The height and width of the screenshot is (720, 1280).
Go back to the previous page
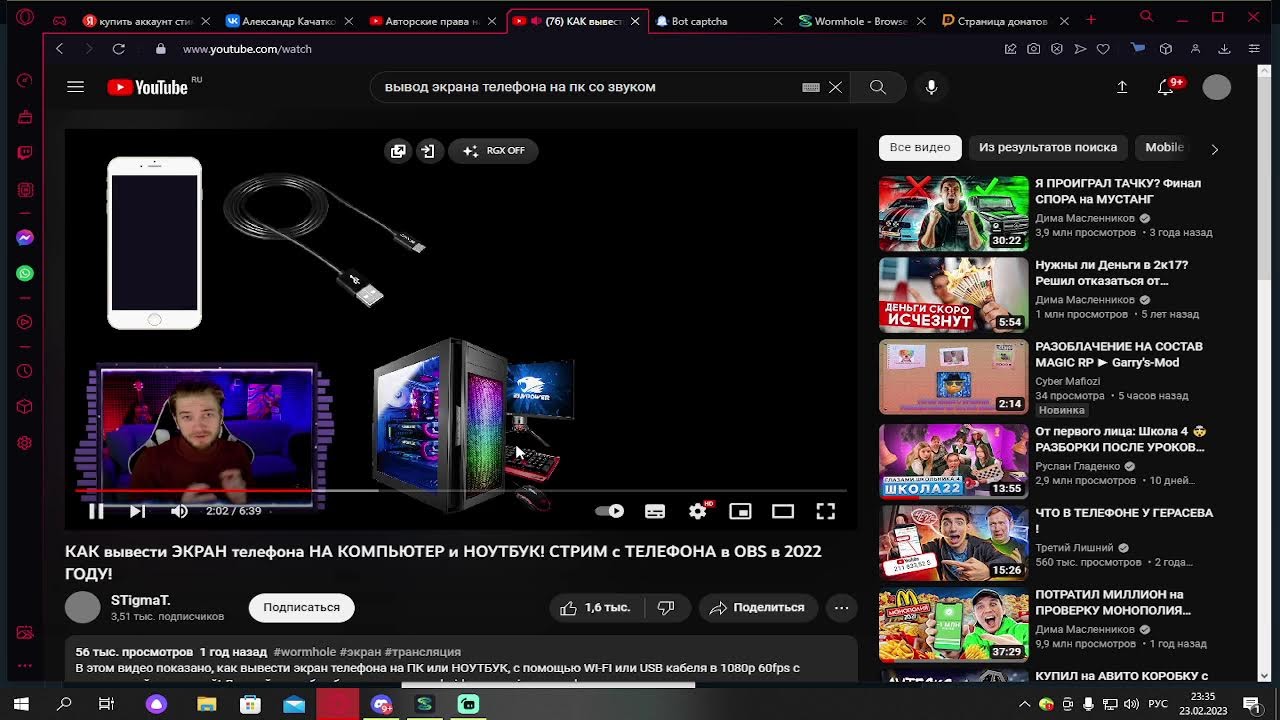tap(59, 48)
